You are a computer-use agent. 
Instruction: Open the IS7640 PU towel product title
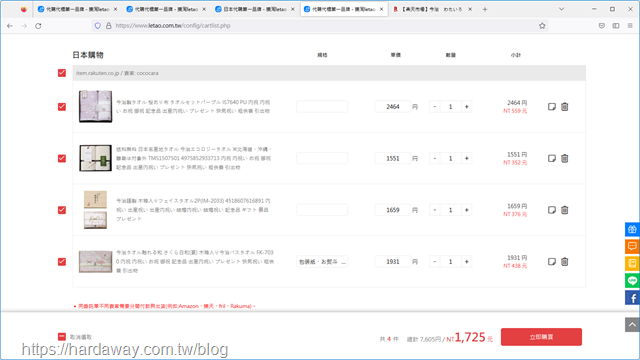193,107
